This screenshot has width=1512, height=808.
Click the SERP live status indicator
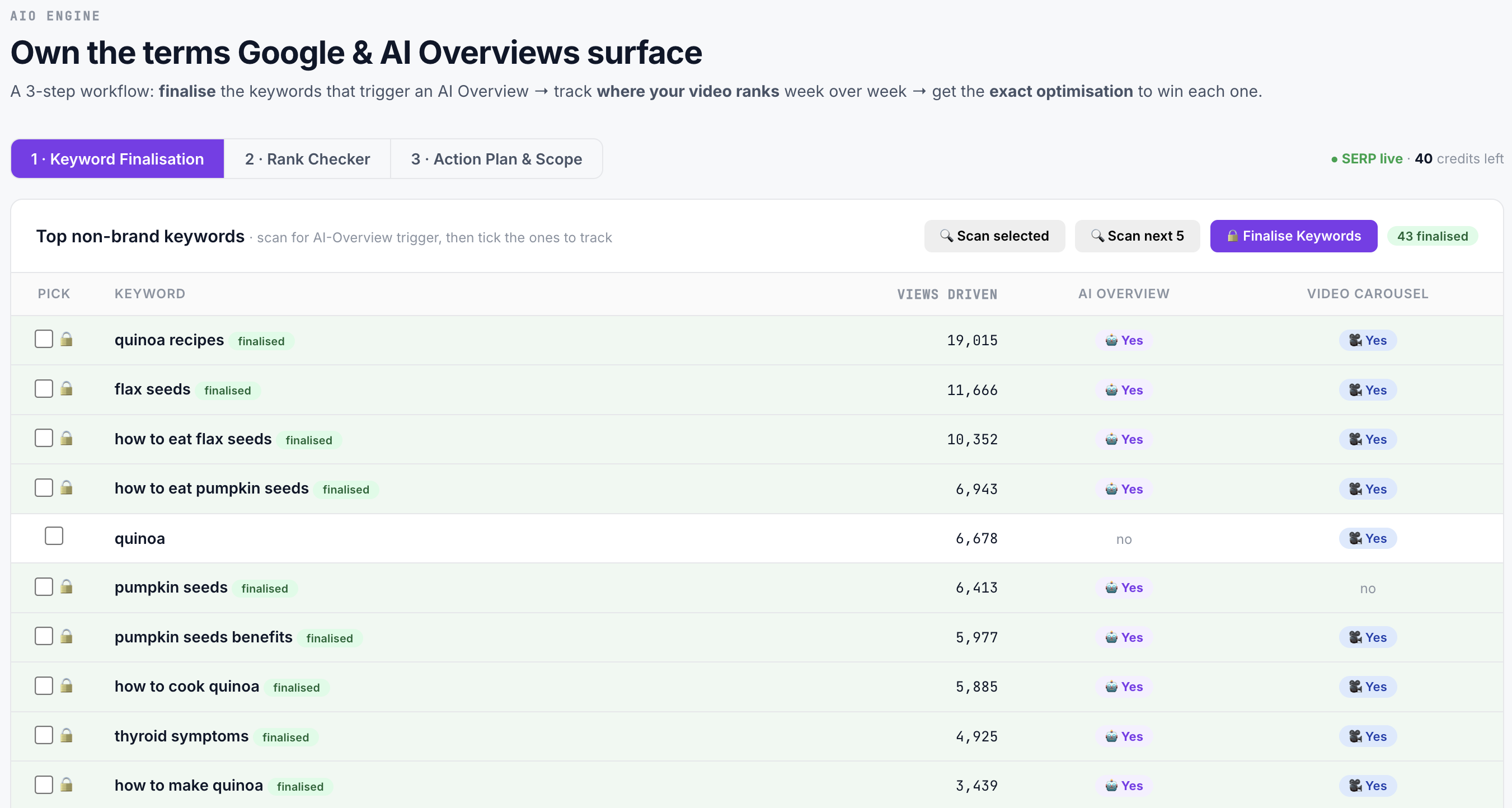coord(1367,159)
